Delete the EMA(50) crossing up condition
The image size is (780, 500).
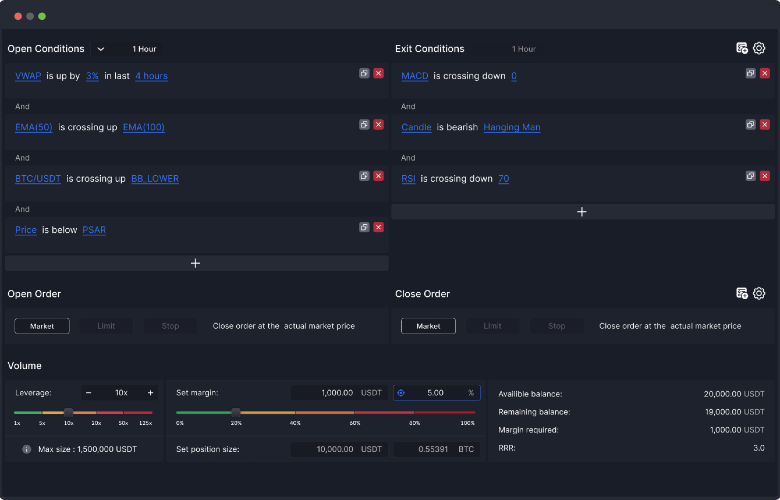click(379, 124)
